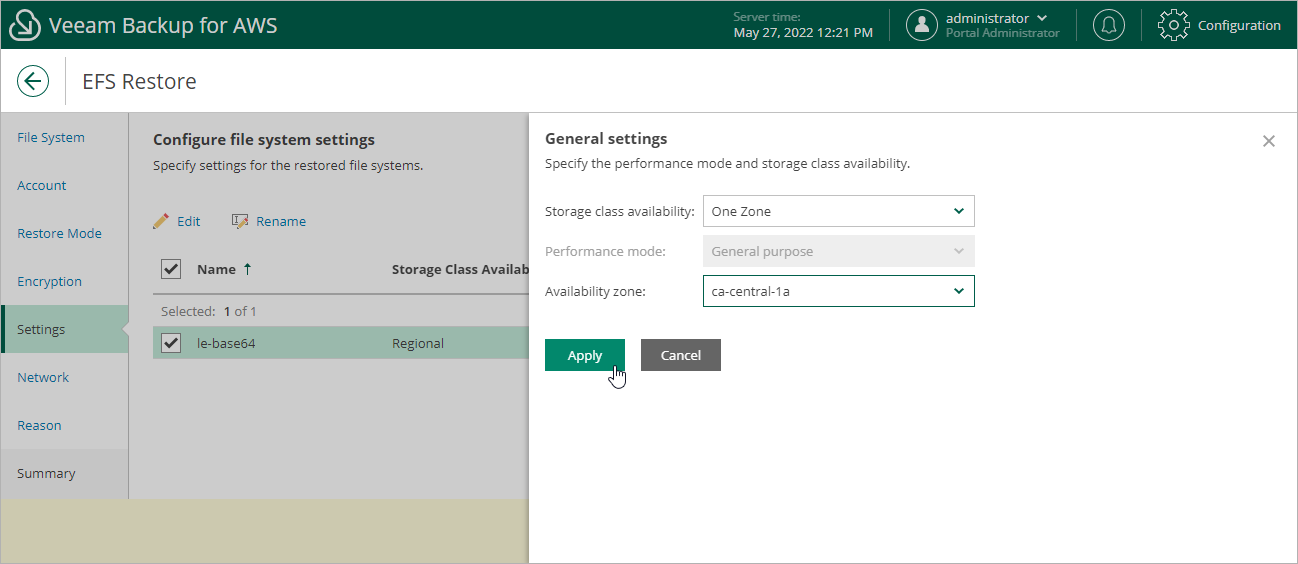
Task: Click Configuration label in header
Action: click(x=1239, y=26)
